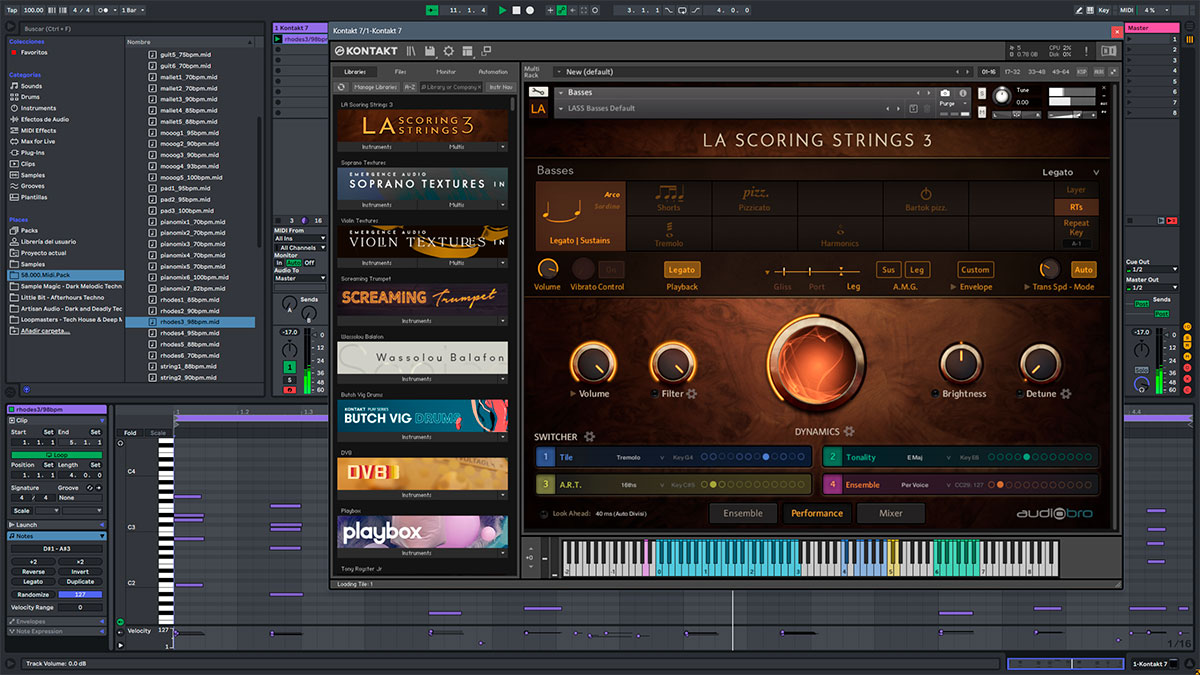This screenshot has width=1200, height=675.
Task: Toggle Vibrato Control On button
Action: pos(611,270)
